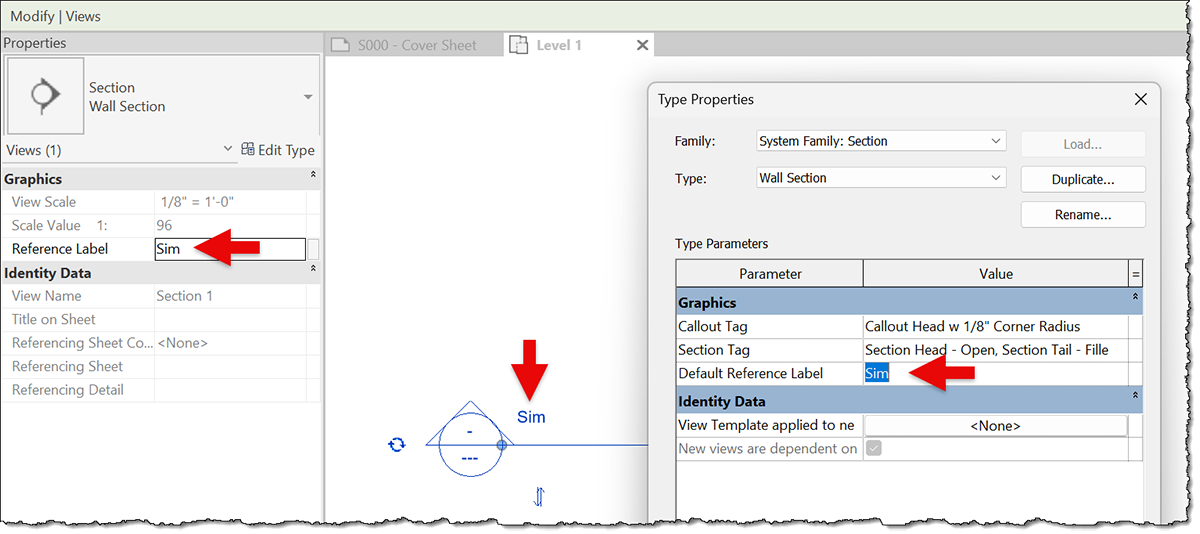The height and width of the screenshot is (534, 1200).
Task: Click the small button beside Reference Label field
Action: click(313, 249)
